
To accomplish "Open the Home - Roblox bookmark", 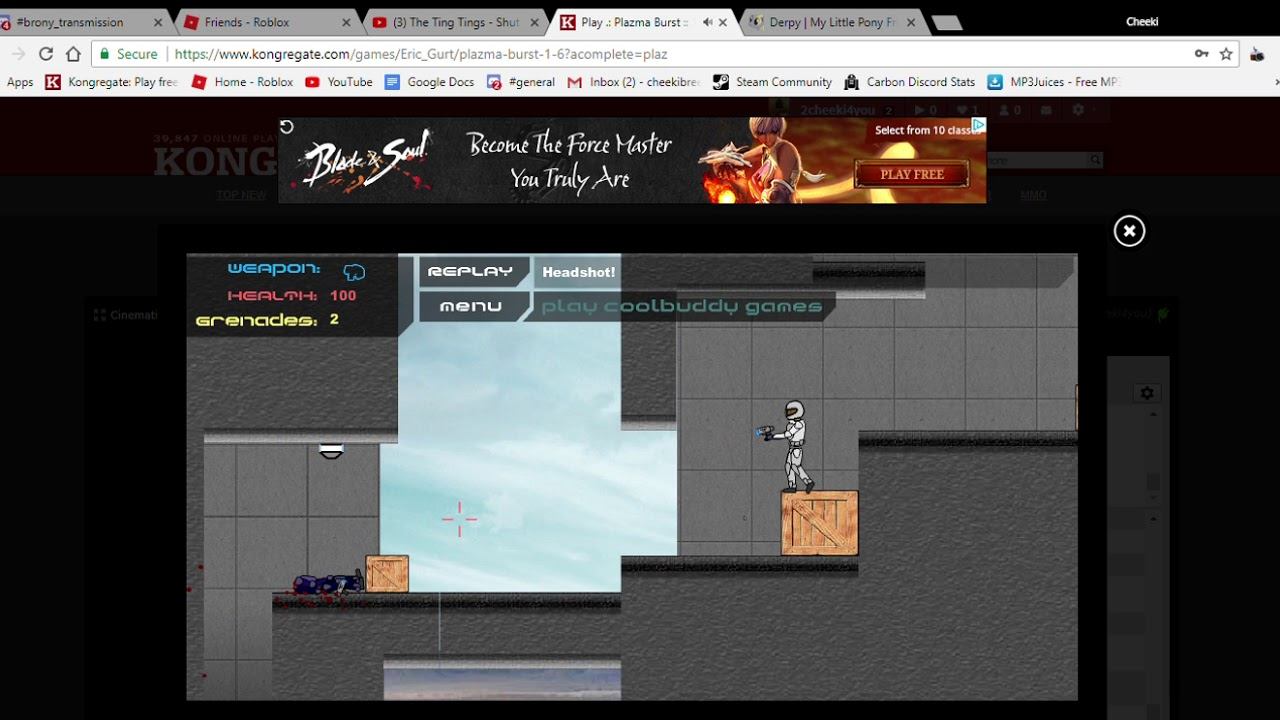I will 242,82.
